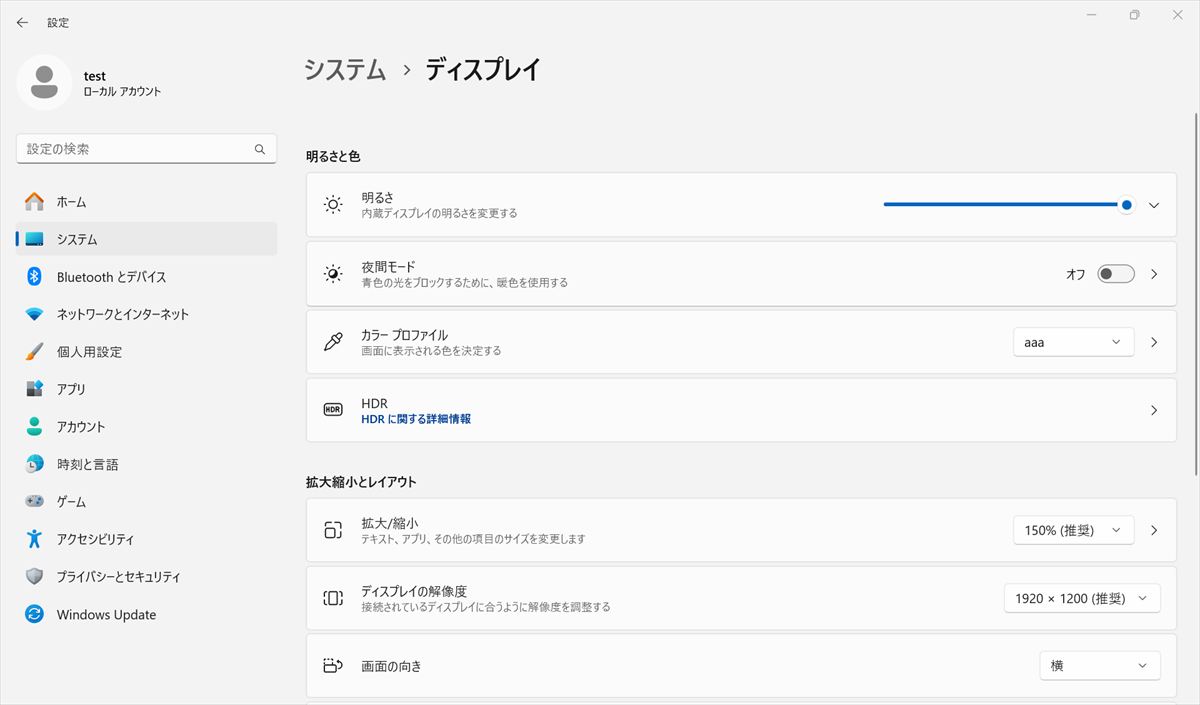Click システム in the breadcrumb
This screenshot has width=1200, height=705.
tap(345, 70)
